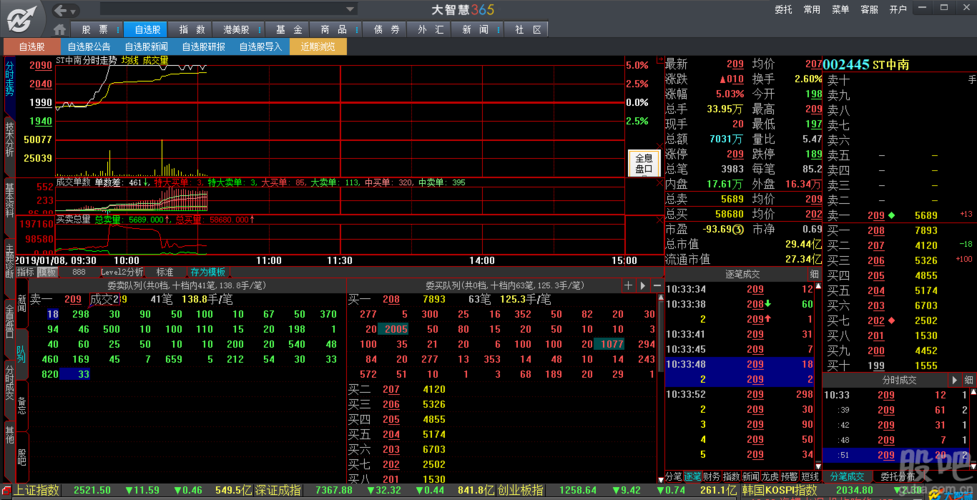Open the home page icon

60,29
